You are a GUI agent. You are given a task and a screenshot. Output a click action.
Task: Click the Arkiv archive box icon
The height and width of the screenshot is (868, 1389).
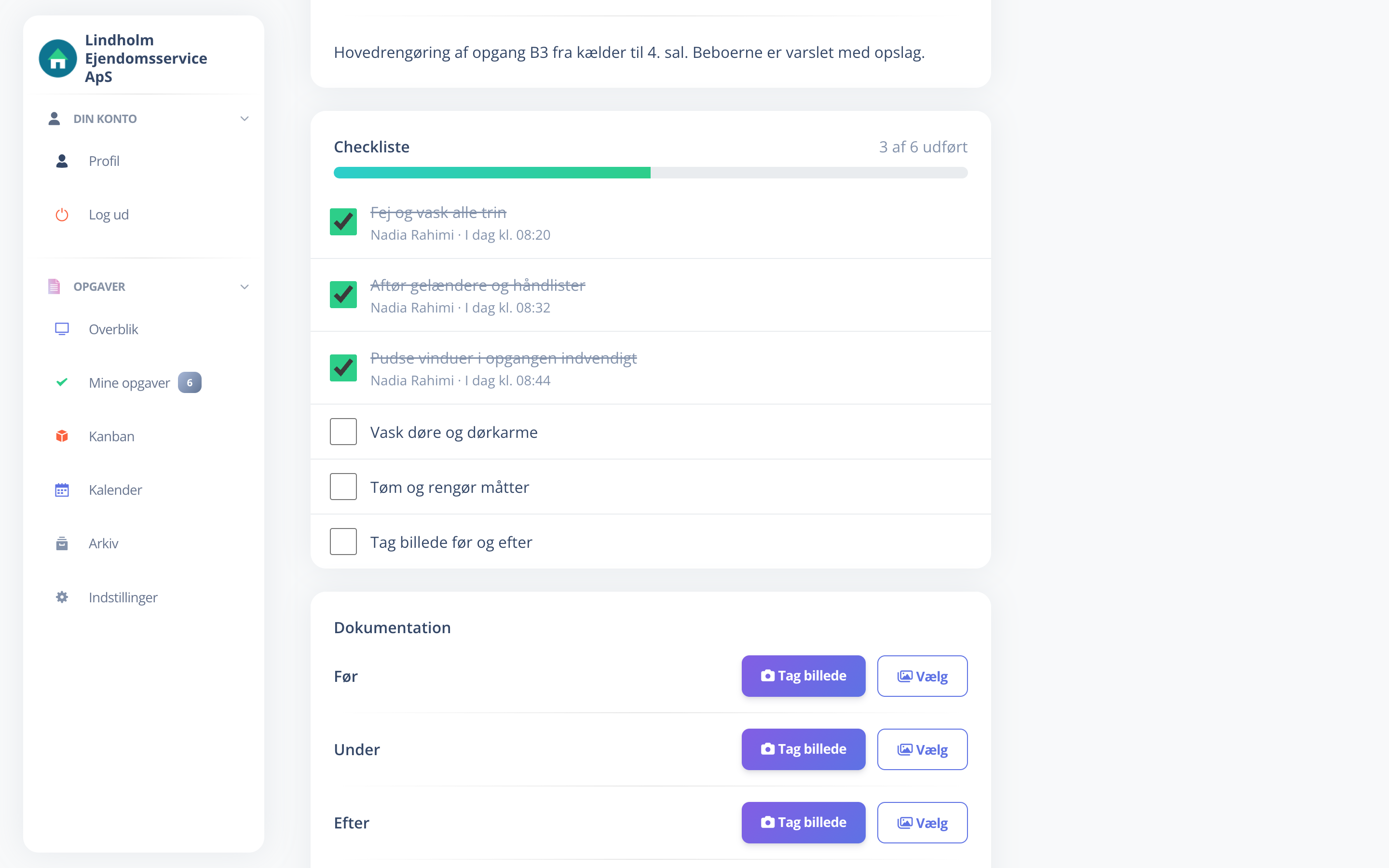(62, 543)
